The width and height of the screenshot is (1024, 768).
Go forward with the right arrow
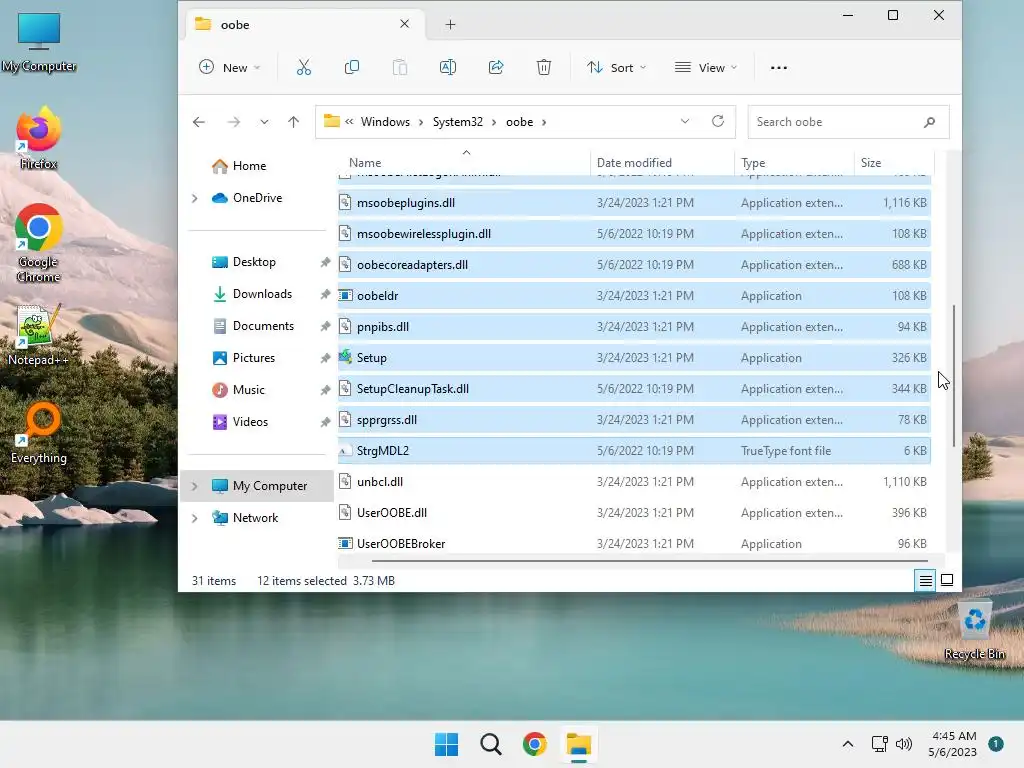pos(234,122)
